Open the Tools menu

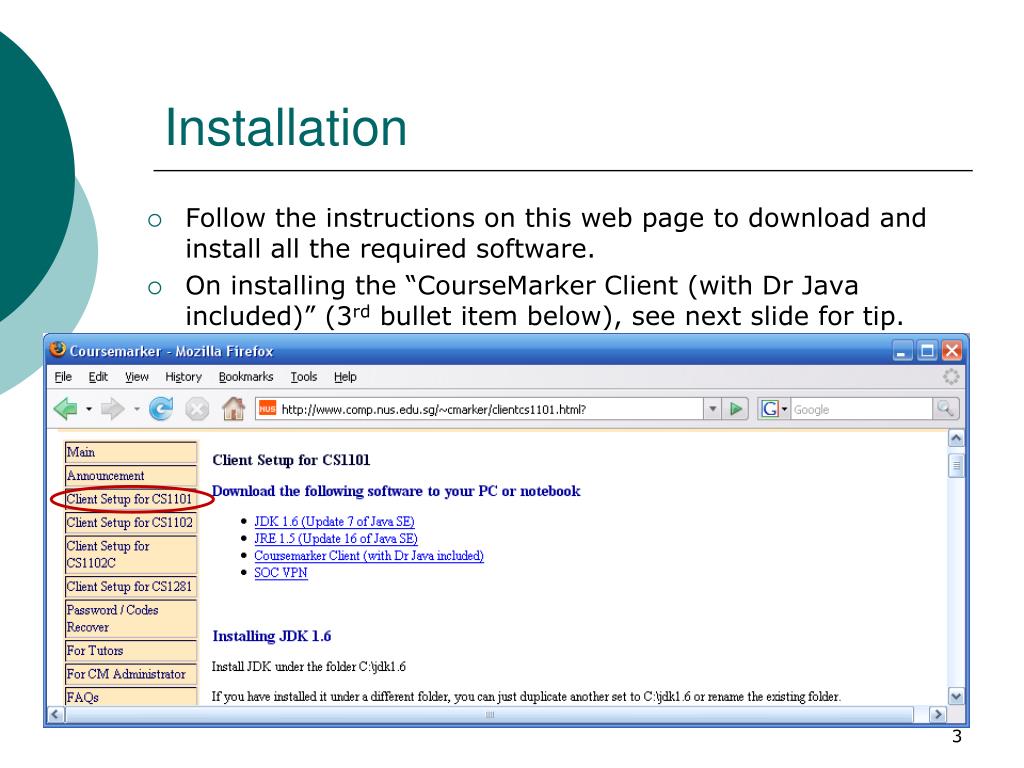(x=304, y=377)
